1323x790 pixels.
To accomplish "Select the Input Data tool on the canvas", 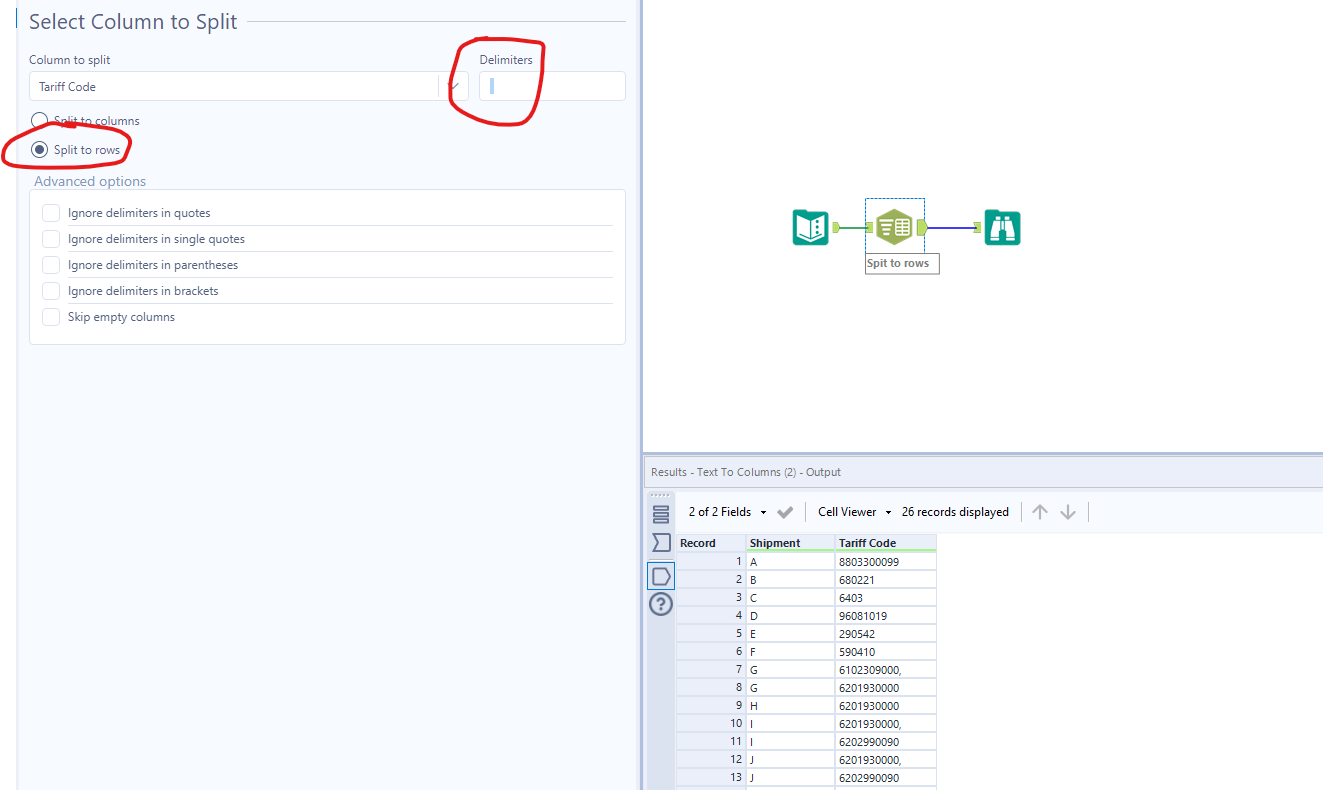I will click(x=810, y=227).
